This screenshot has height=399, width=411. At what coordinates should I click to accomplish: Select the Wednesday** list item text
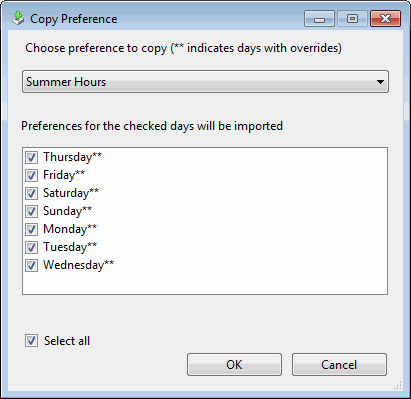pos(78,265)
